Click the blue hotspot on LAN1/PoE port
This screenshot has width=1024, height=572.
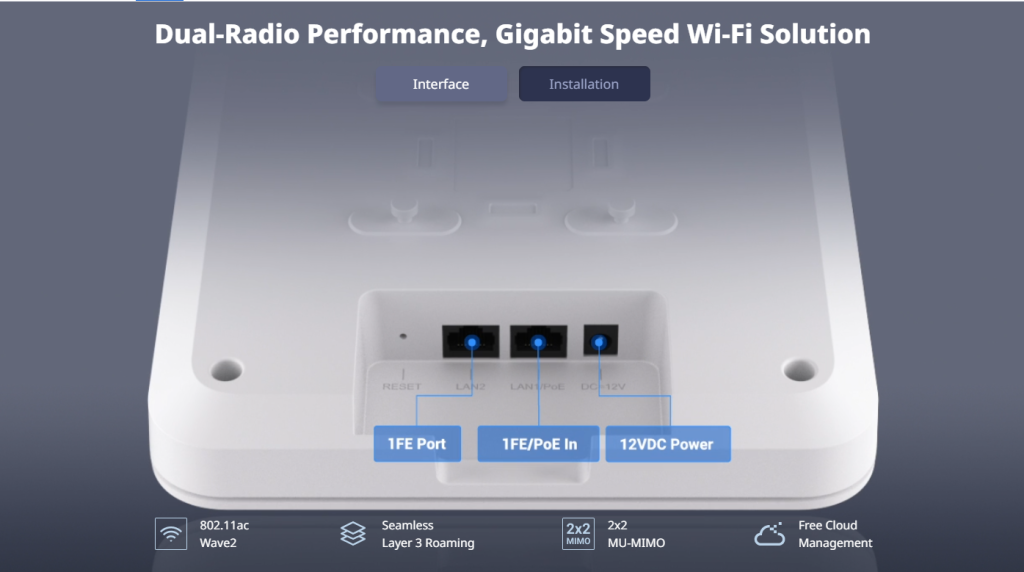tap(538, 342)
